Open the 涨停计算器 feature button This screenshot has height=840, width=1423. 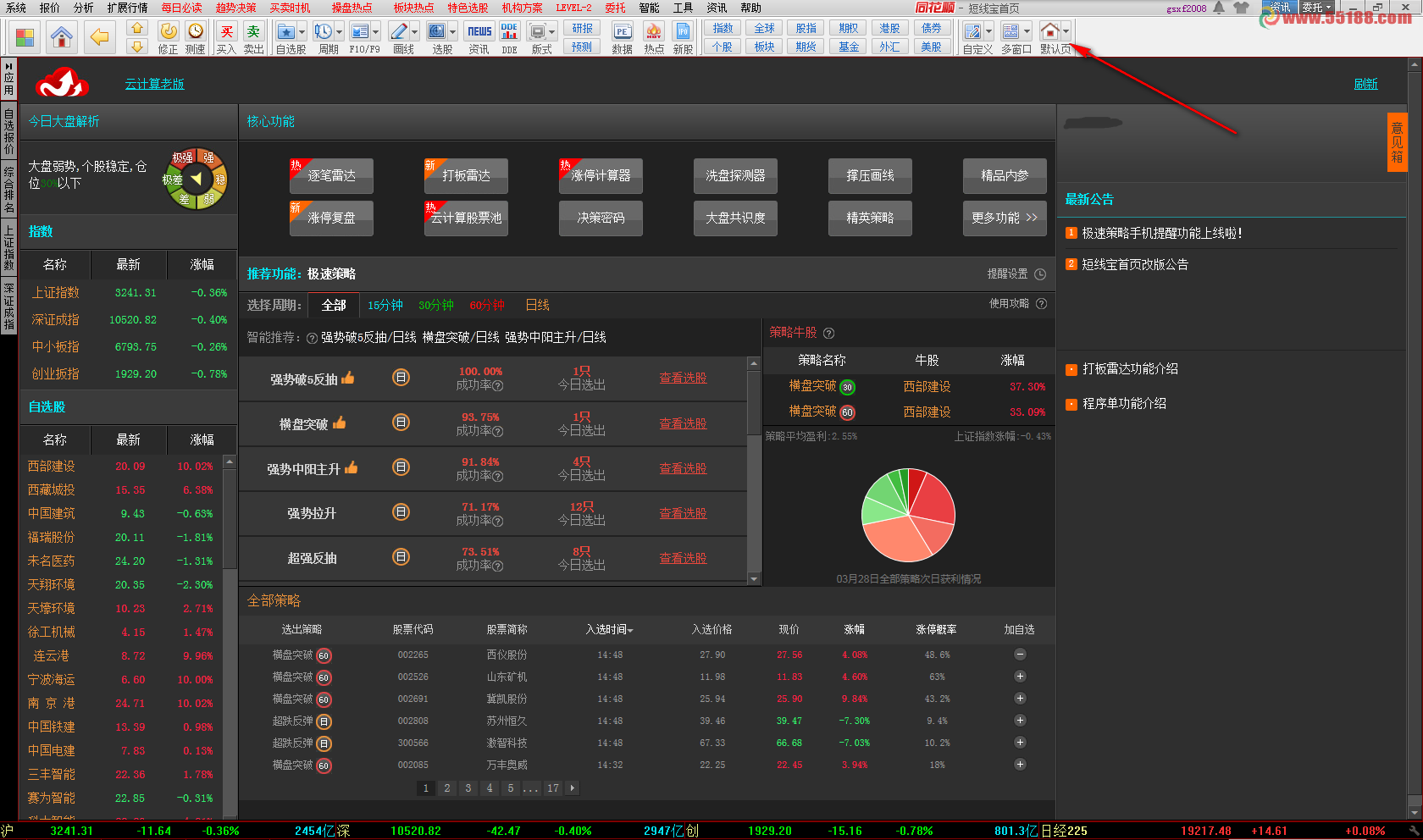tap(601, 175)
